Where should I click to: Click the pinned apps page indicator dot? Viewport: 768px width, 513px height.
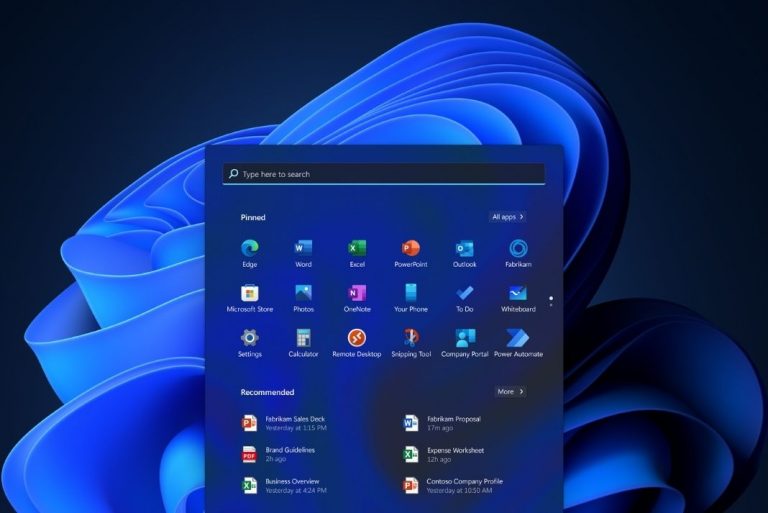click(x=551, y=297)
